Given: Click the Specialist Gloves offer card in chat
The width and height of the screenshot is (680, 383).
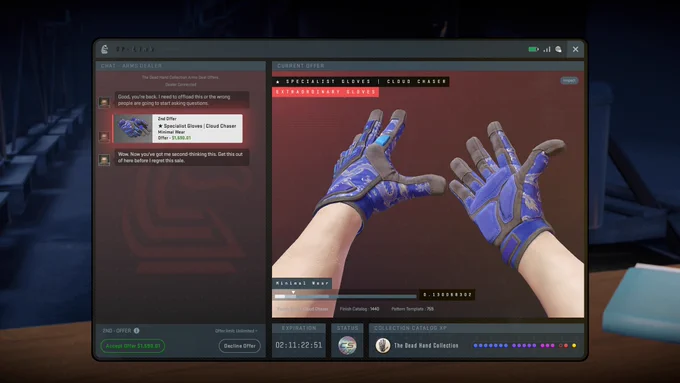Looking at the screenshot, I should tap(178, 128).
